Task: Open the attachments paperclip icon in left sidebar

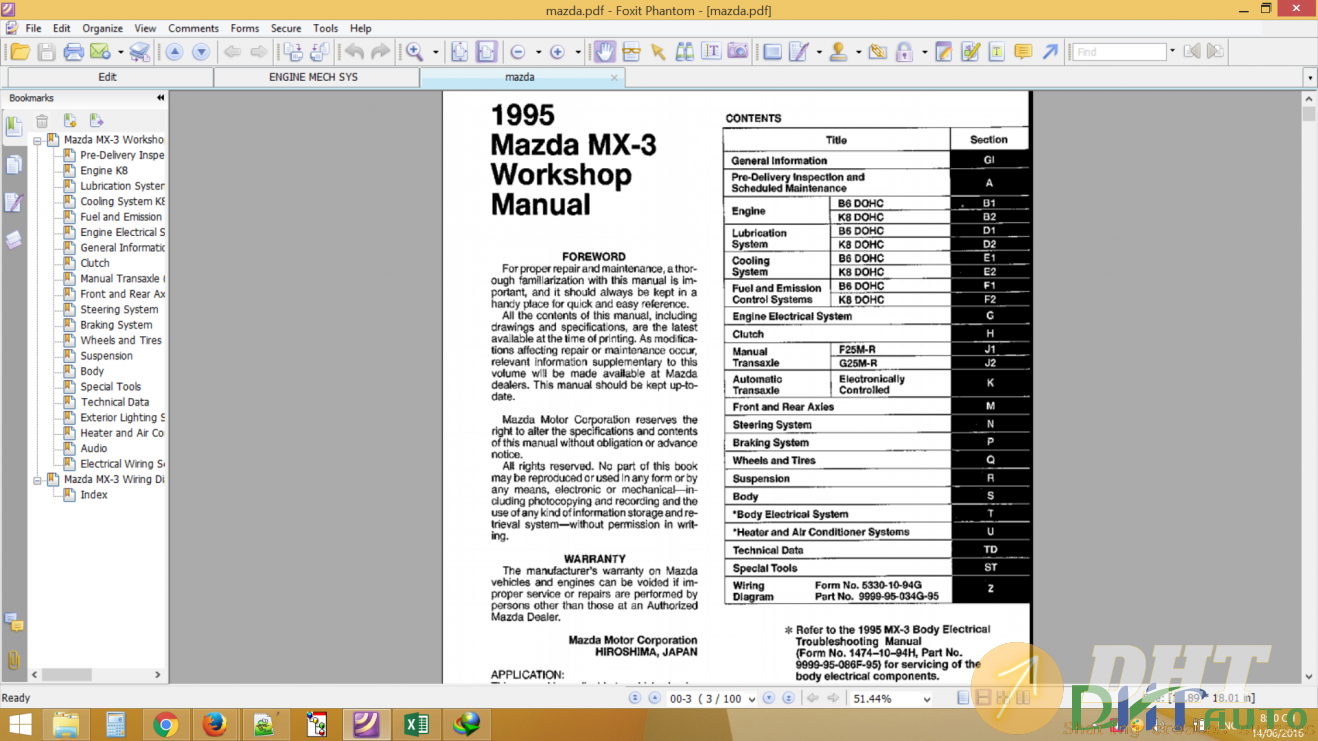Action: (x=14, y=660)
